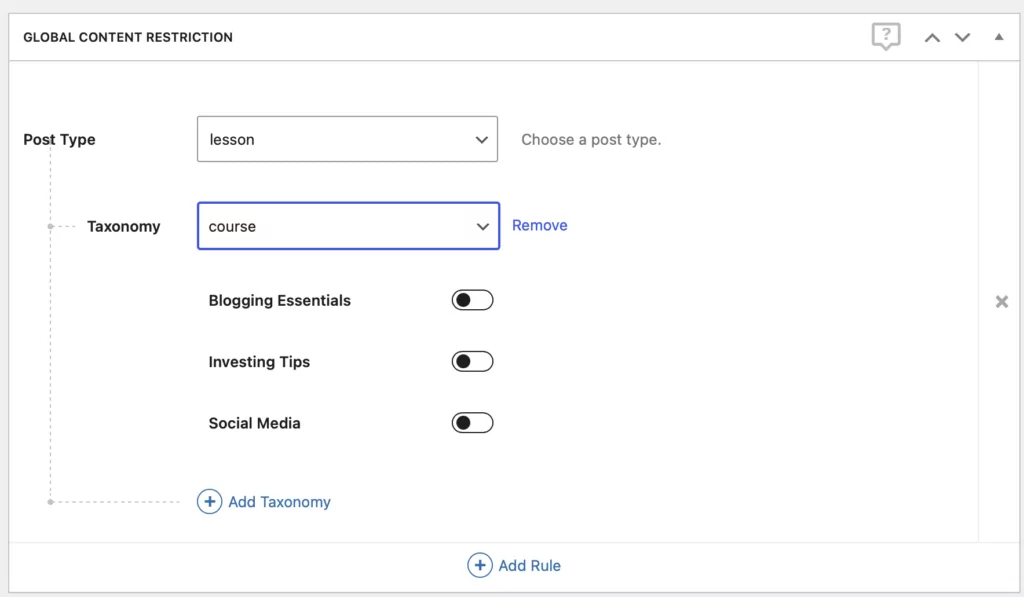1024x597 pixels.
Task: Move panel down with down chevron
Action: (x=962, y=37)
